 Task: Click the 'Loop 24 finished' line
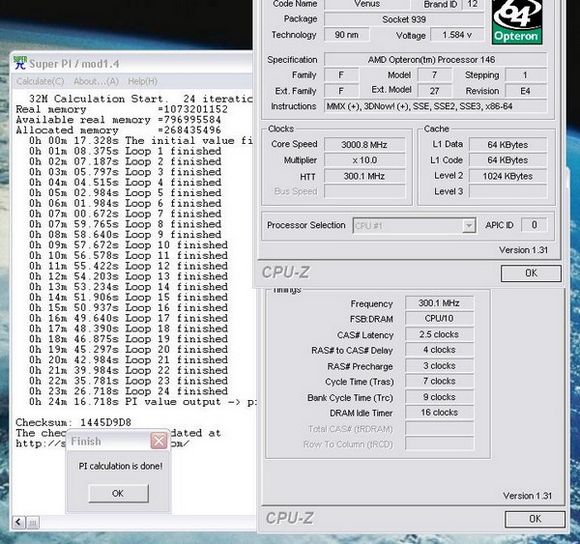coord(128,391)
